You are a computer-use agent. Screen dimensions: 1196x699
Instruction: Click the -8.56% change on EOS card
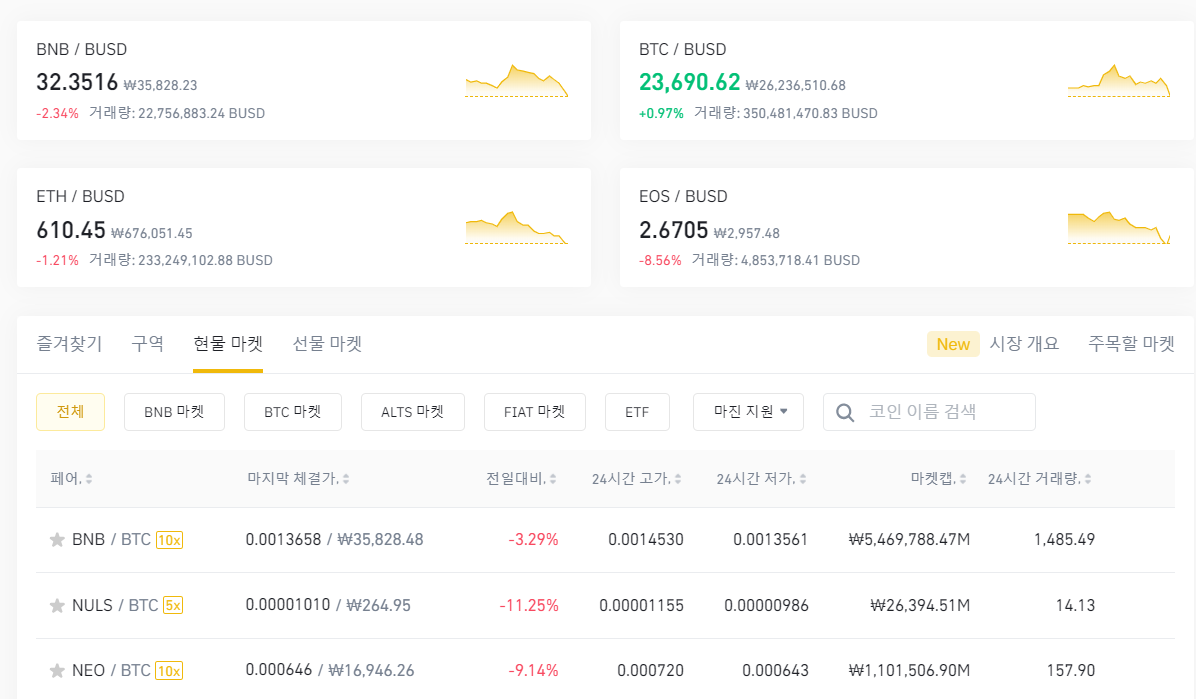(660, 261)
